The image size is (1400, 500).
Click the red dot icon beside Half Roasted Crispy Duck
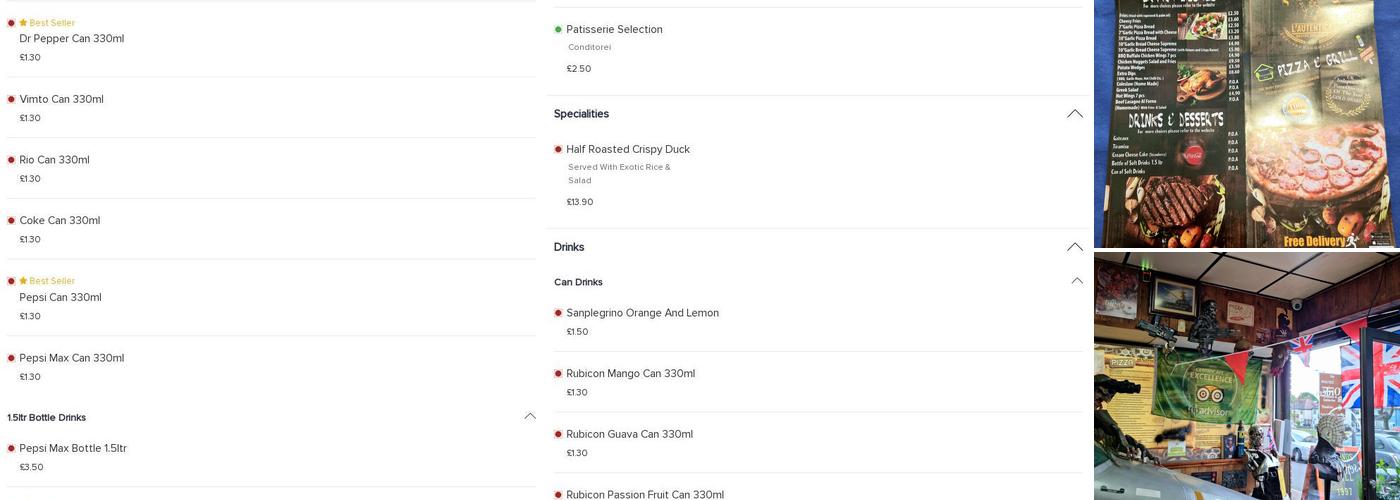pos(558,149)
